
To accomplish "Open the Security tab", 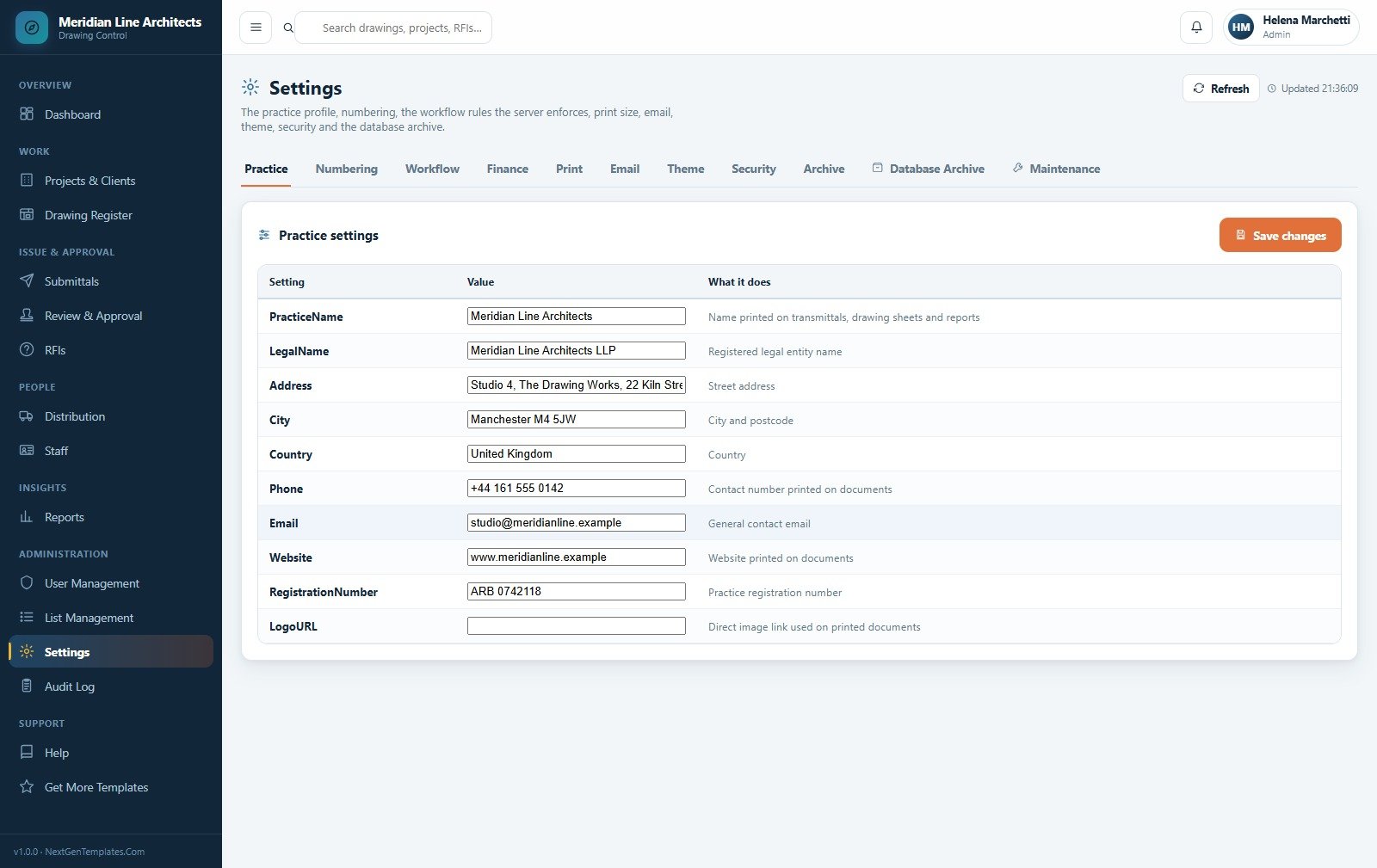I will tap(753, 169).
